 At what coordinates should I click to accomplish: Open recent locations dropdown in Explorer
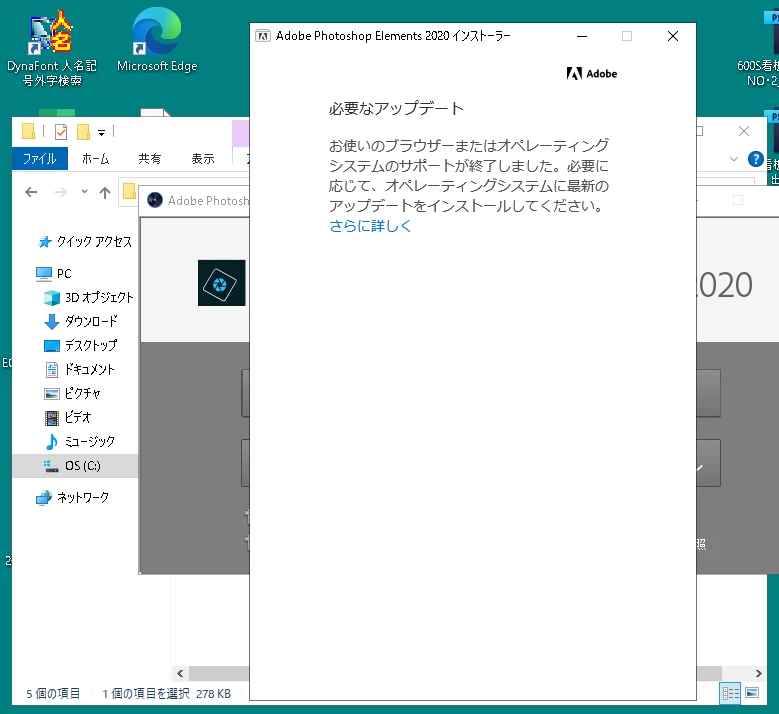pyautogui.click(x=84, y=192)
